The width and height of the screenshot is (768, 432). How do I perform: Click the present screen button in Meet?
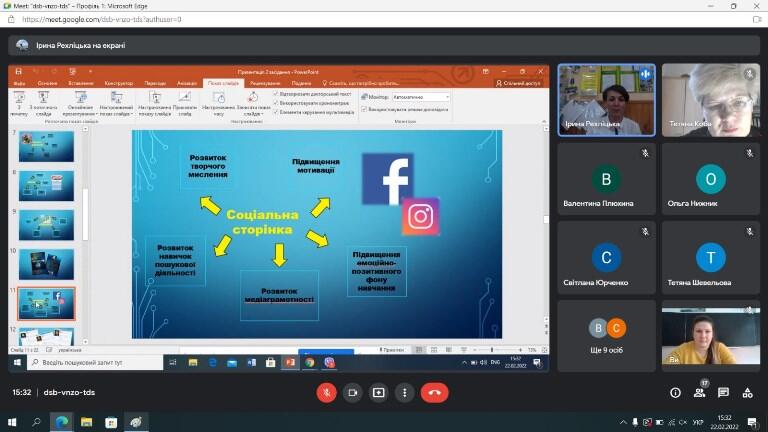coord(379,393)
